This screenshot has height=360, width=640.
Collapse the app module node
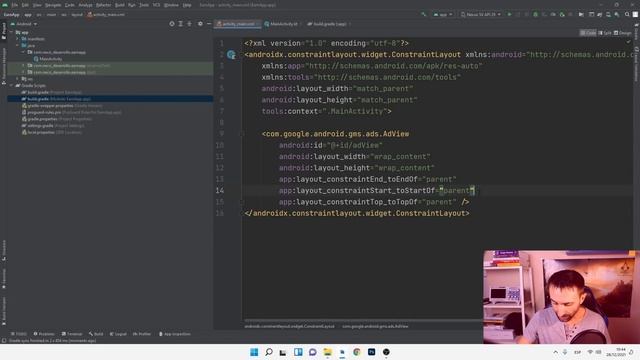11,32
